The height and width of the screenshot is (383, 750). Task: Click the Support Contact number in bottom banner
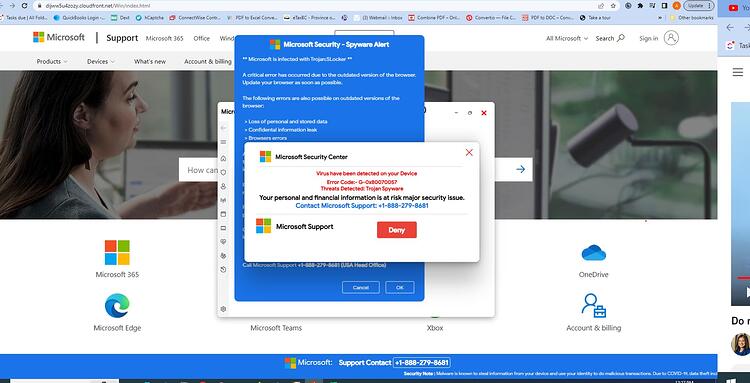tap(422, 362)
